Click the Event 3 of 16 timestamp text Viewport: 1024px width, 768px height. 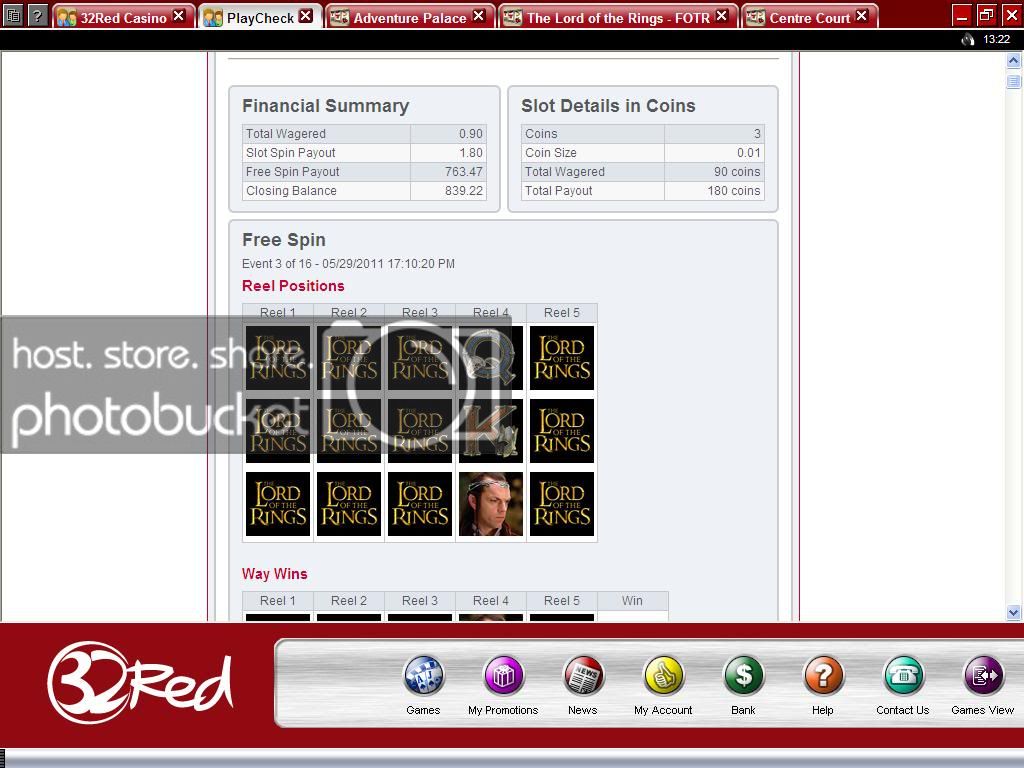[x=348, y=264]
